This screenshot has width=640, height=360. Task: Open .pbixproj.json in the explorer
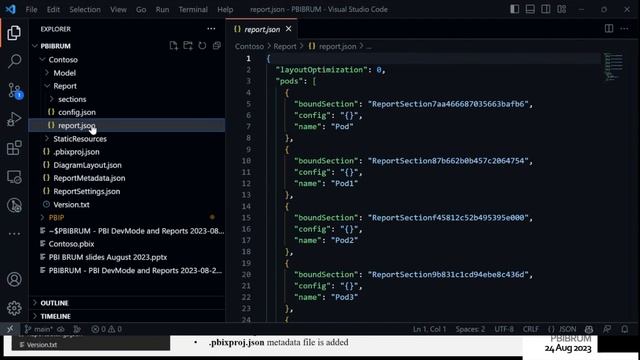[76, 152]
